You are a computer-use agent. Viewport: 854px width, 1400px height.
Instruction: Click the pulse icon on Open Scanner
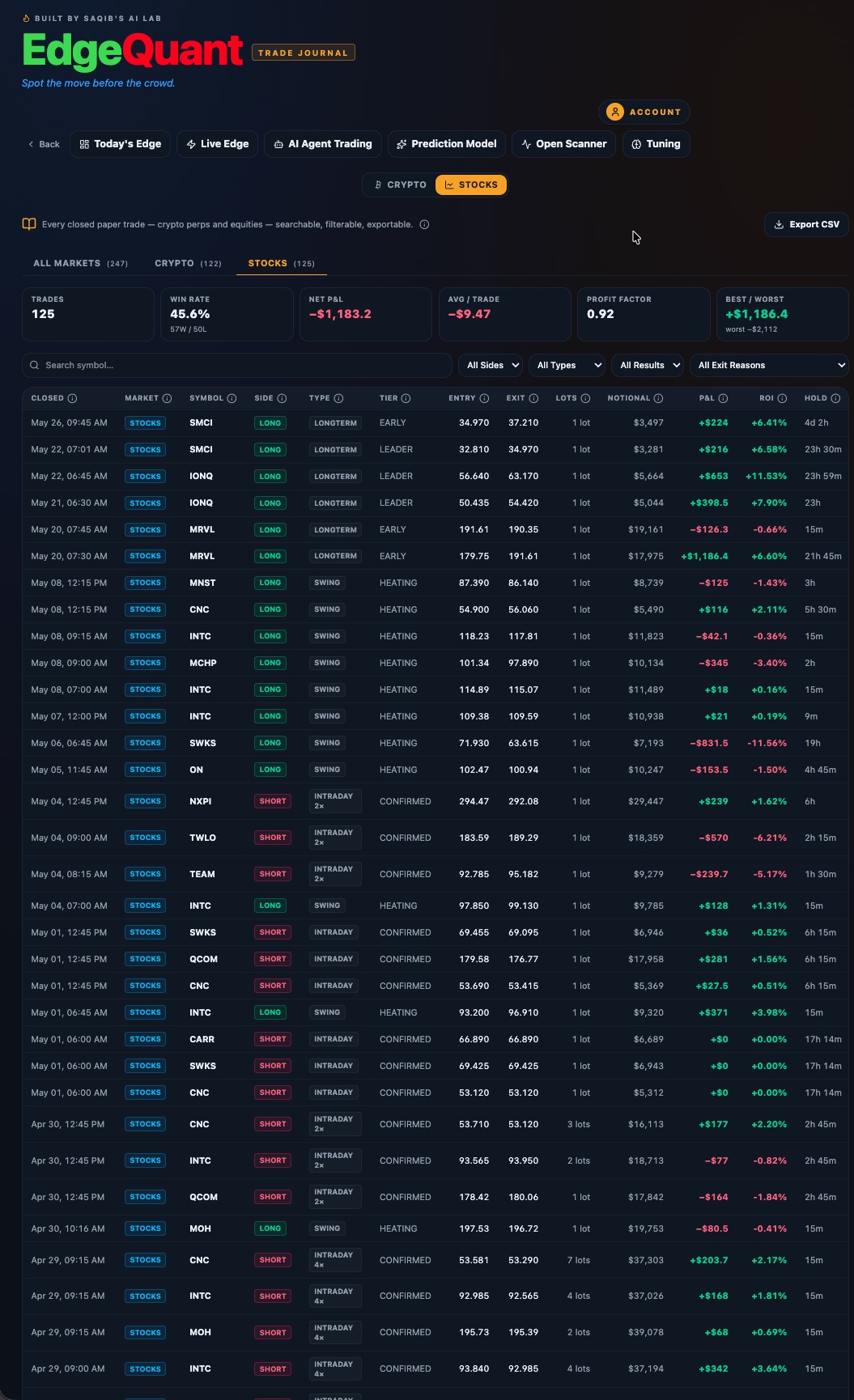pos(526,144)
